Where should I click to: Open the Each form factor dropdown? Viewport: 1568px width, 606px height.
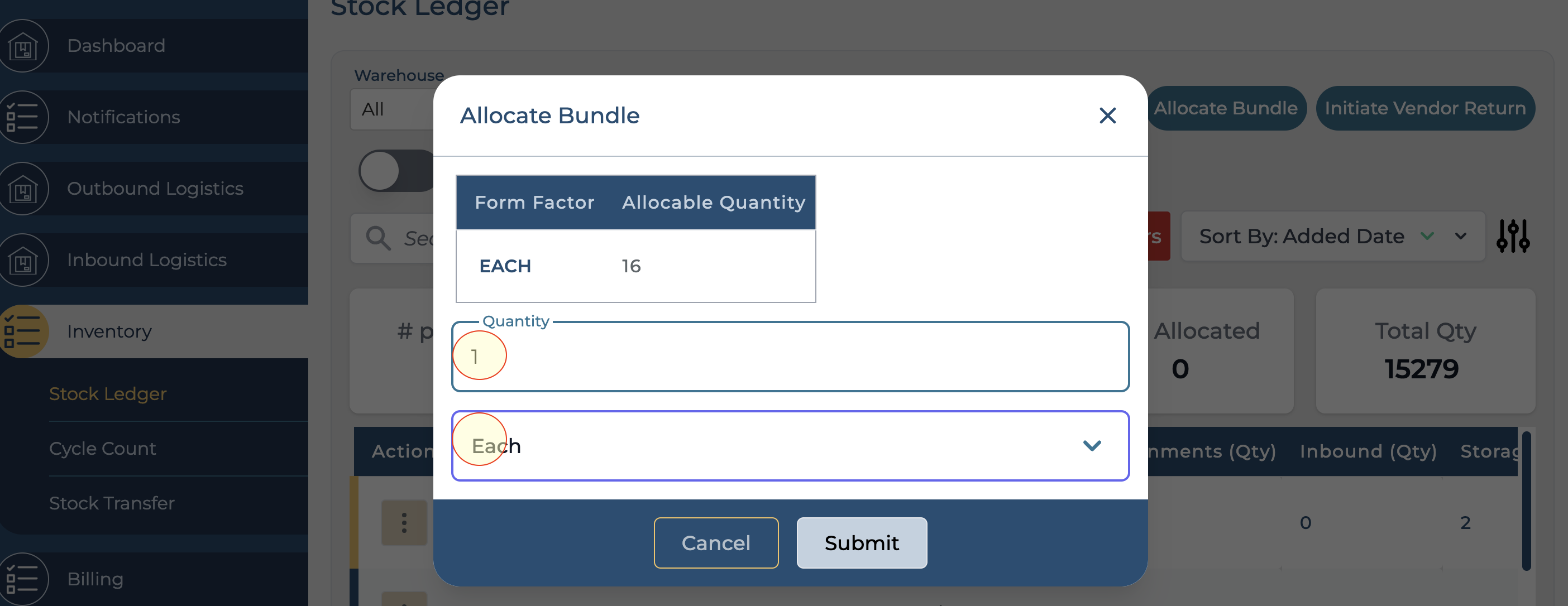tap(790, 446)
